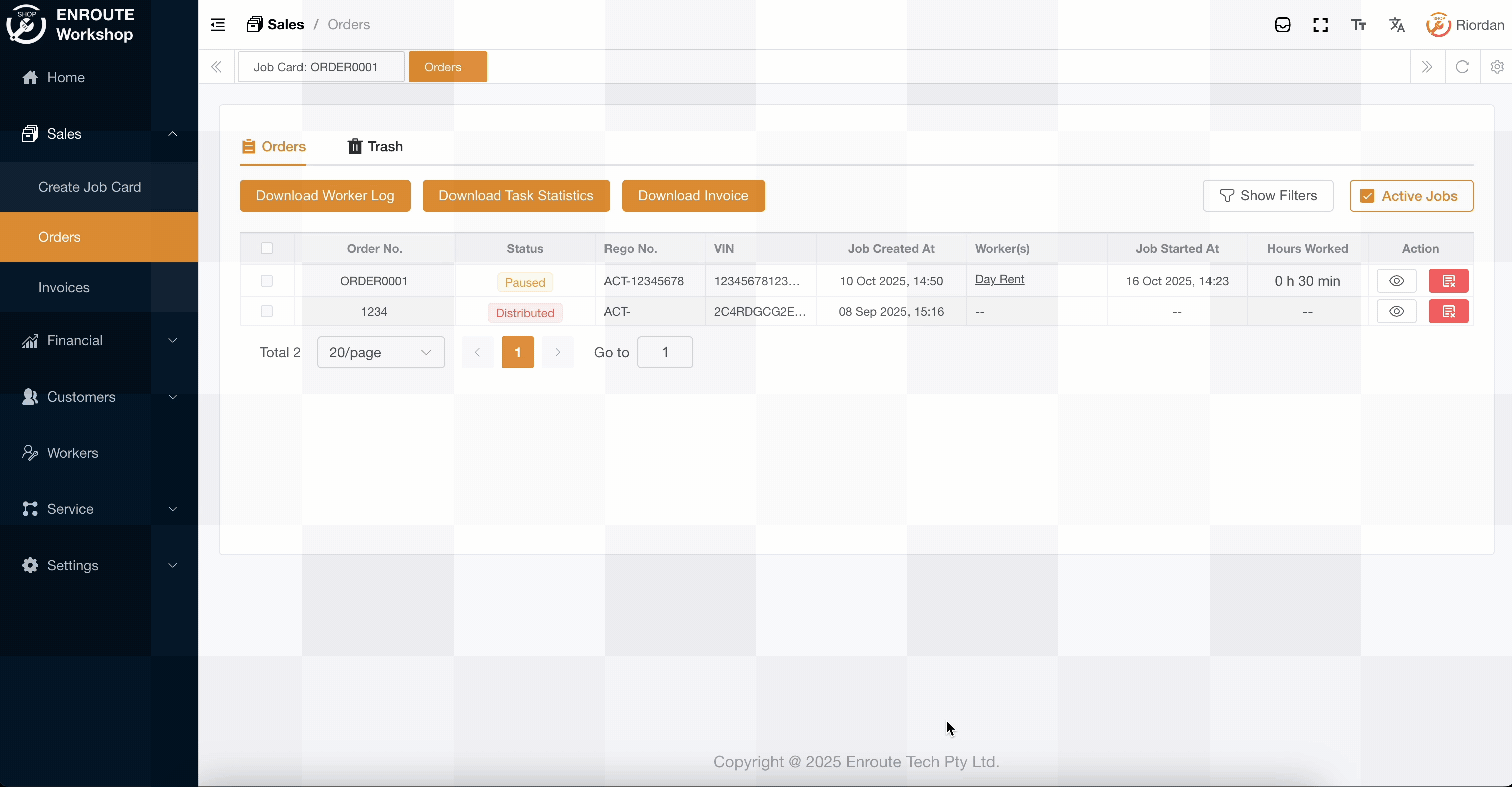Screen dimensions: 1512x787
Task: Open Create Job Card menu item
Action: click(x=90, y=187)
